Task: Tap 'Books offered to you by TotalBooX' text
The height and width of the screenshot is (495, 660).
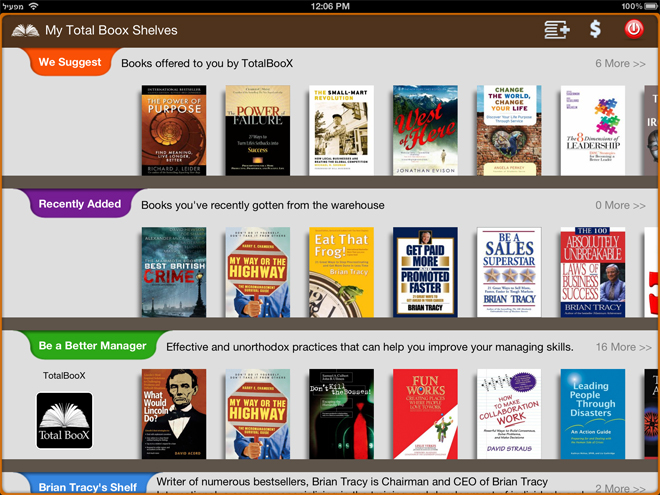Action: [x=207, y=64]
